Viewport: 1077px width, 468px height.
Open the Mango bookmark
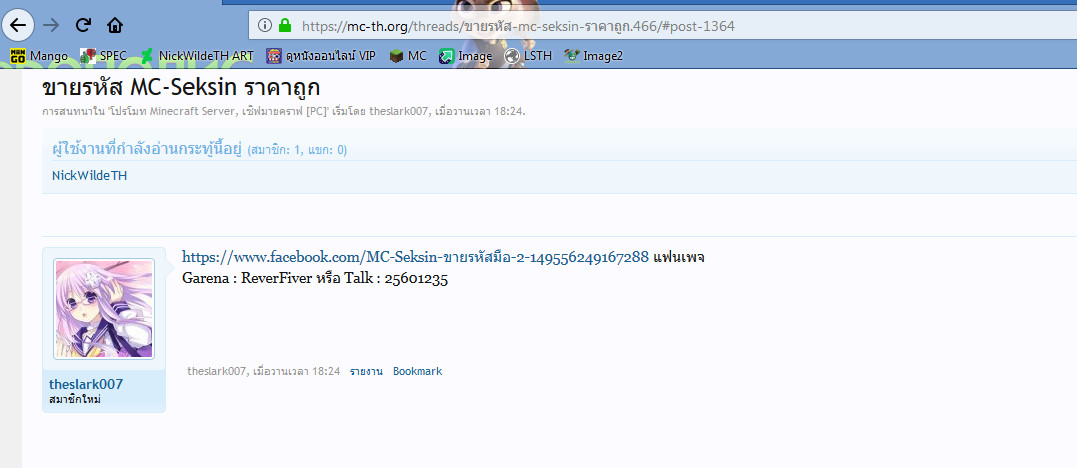click(x=39, y=56)
